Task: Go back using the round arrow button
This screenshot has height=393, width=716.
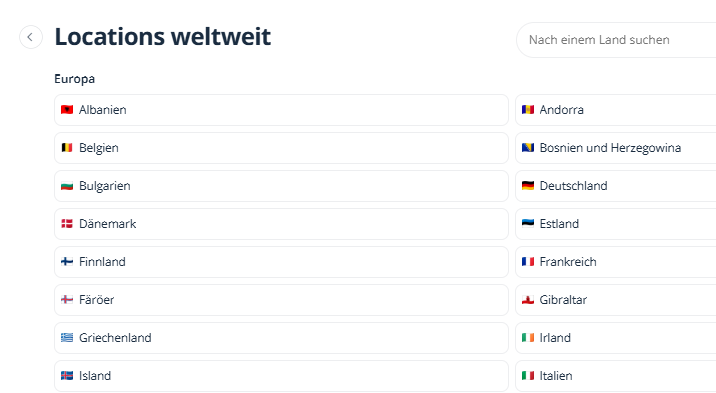Action: 31,37
